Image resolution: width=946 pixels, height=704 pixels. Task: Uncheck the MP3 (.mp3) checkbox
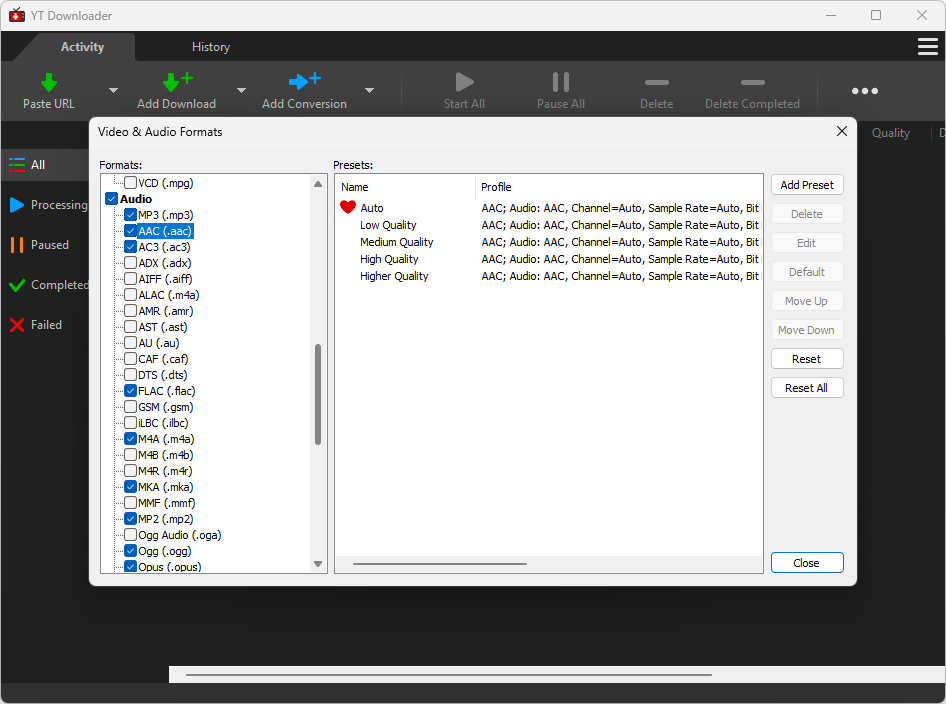pyautogui.click(x=130, y=215)
